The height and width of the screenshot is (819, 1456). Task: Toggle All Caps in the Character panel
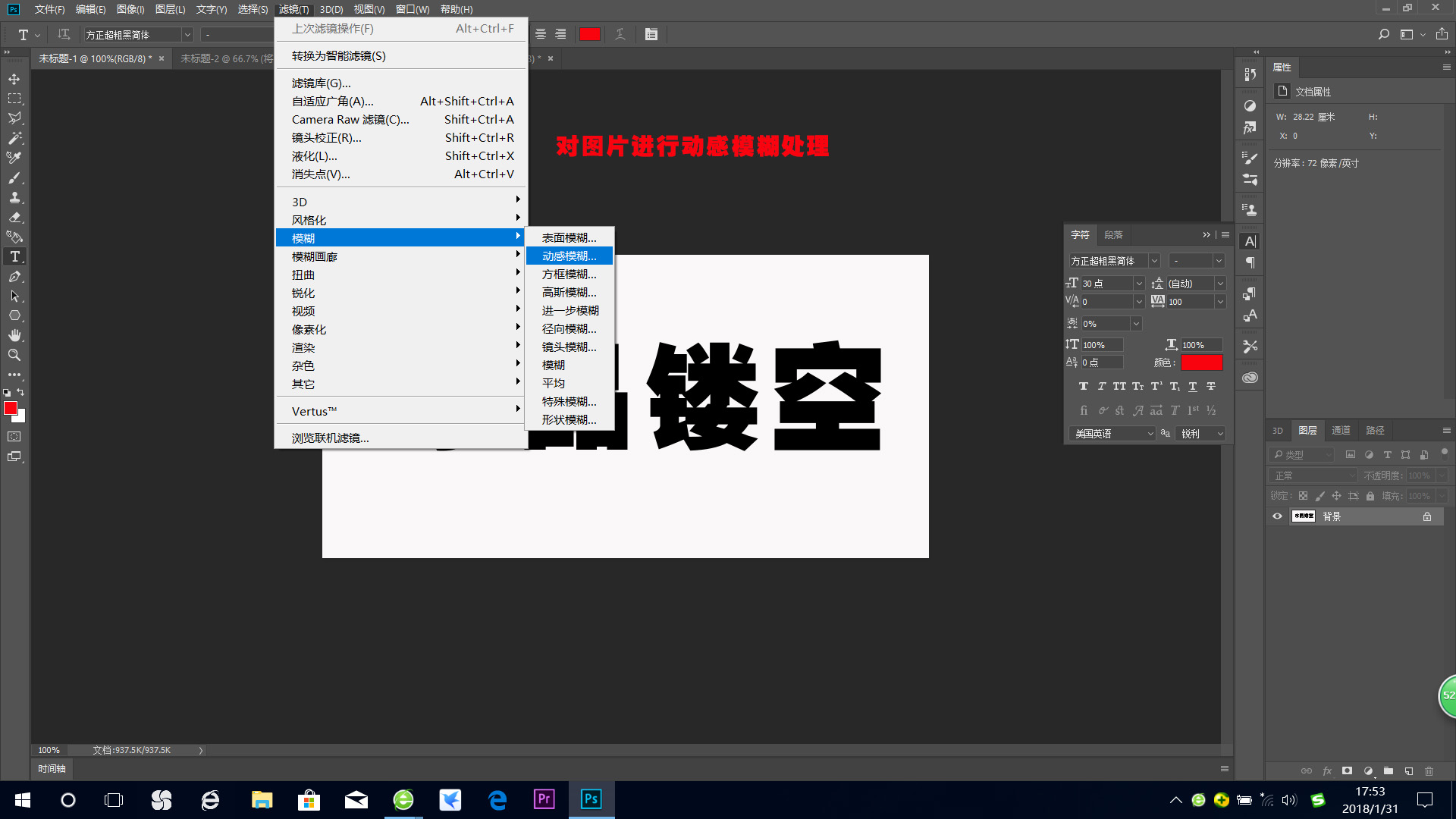1119,386
